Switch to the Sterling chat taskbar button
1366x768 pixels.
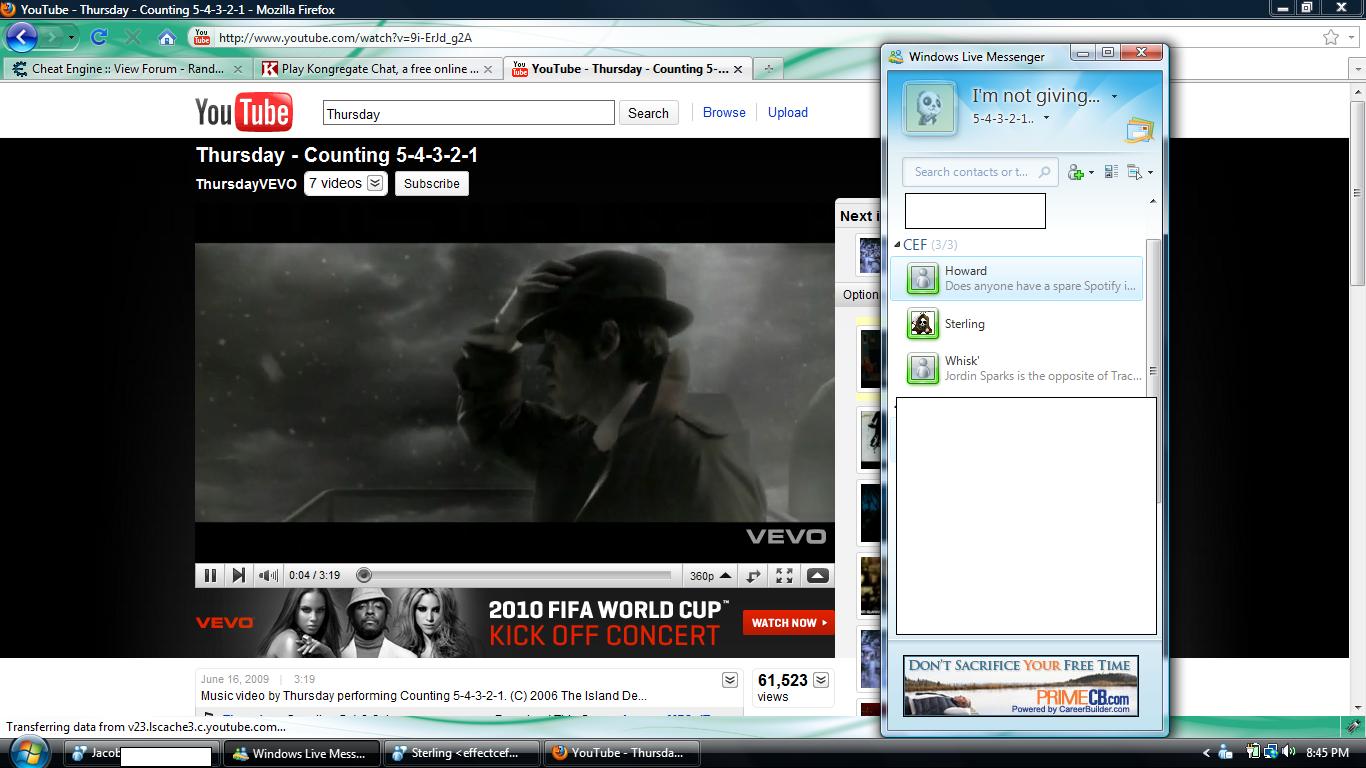point(461,753)
